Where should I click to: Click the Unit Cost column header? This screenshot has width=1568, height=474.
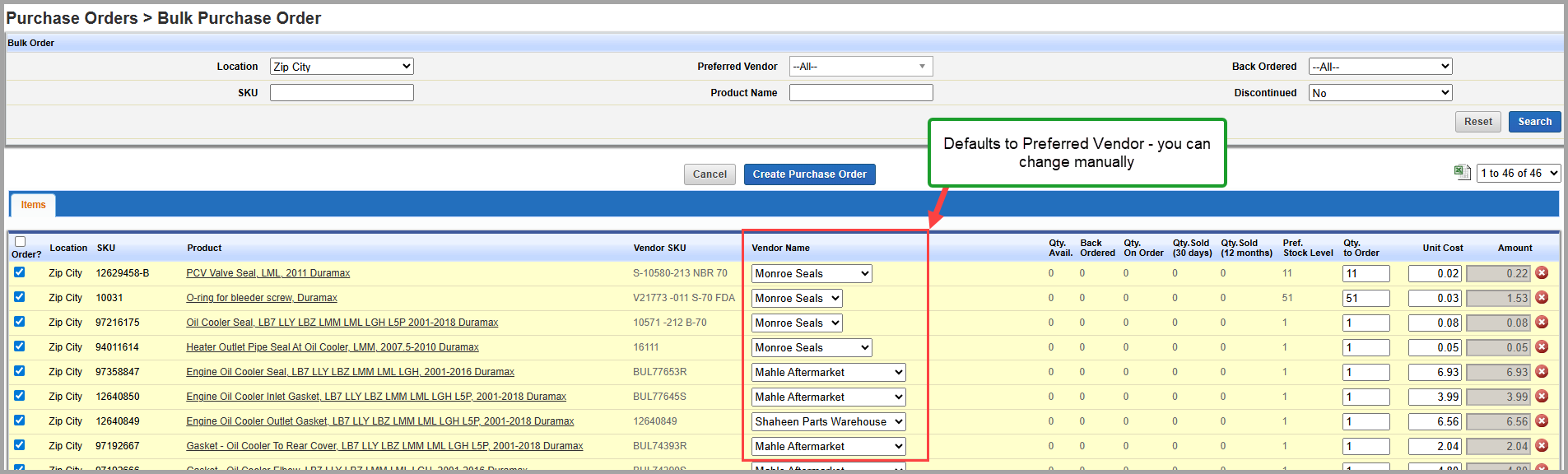[x=1443, y=248]
